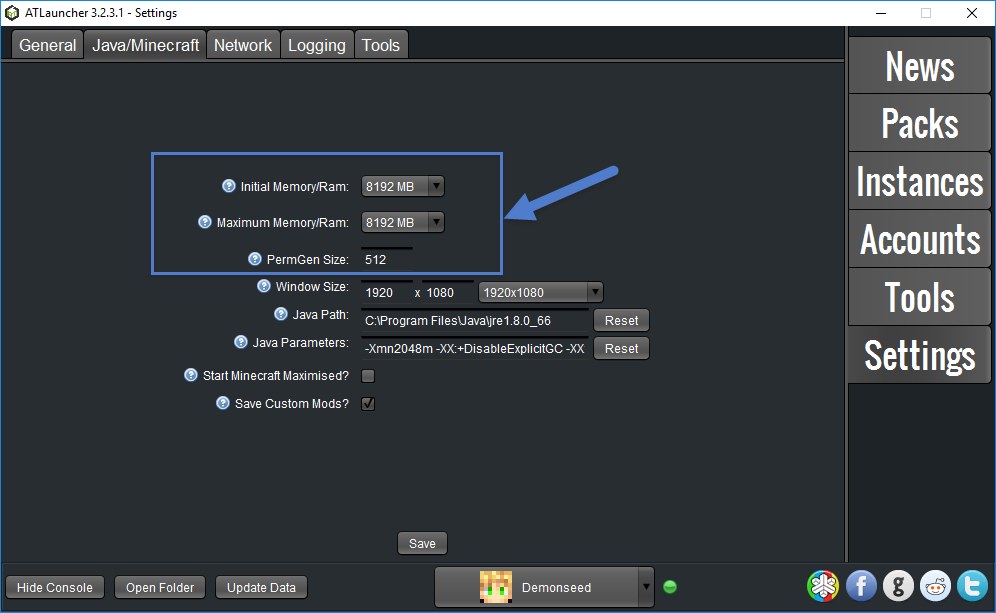Click help icon next to PermGen Size
Viewport: 996px width, 613px height.
coord(255,258)
